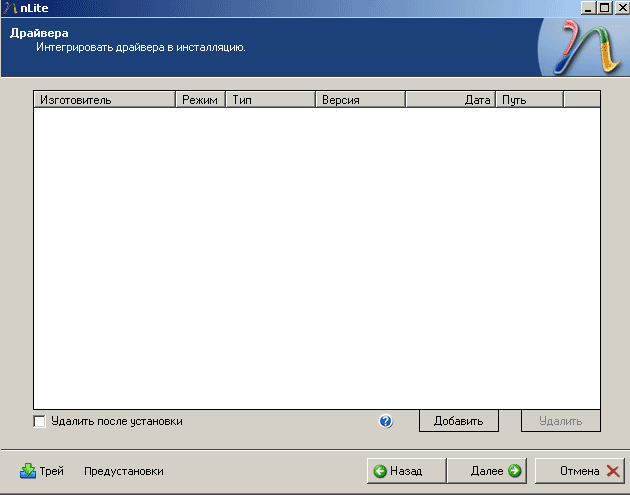Open the Трей tray option
Screen dimensions: 630x495
42,471
